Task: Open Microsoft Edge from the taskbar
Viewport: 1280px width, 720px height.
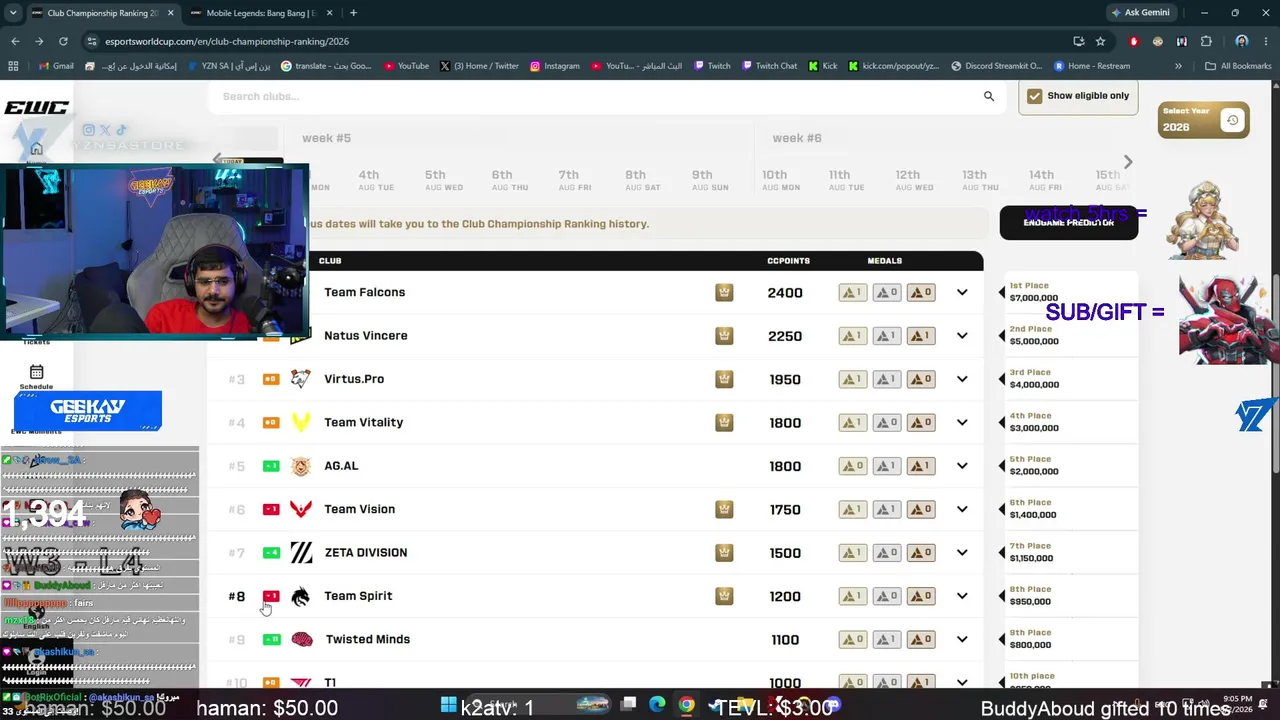Action: tap(657, 705)
